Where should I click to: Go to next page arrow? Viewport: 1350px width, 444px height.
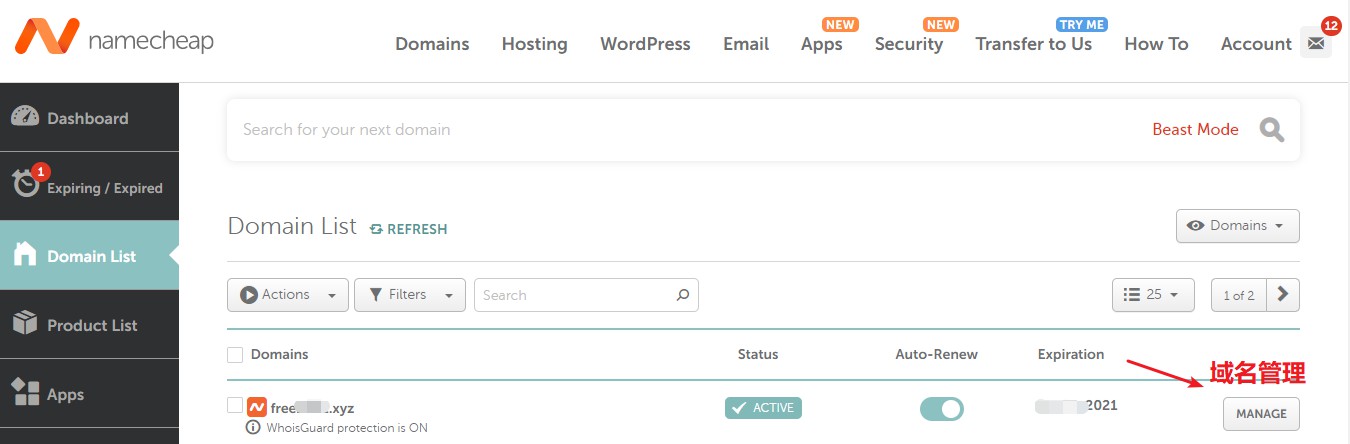coord(1283,295)
